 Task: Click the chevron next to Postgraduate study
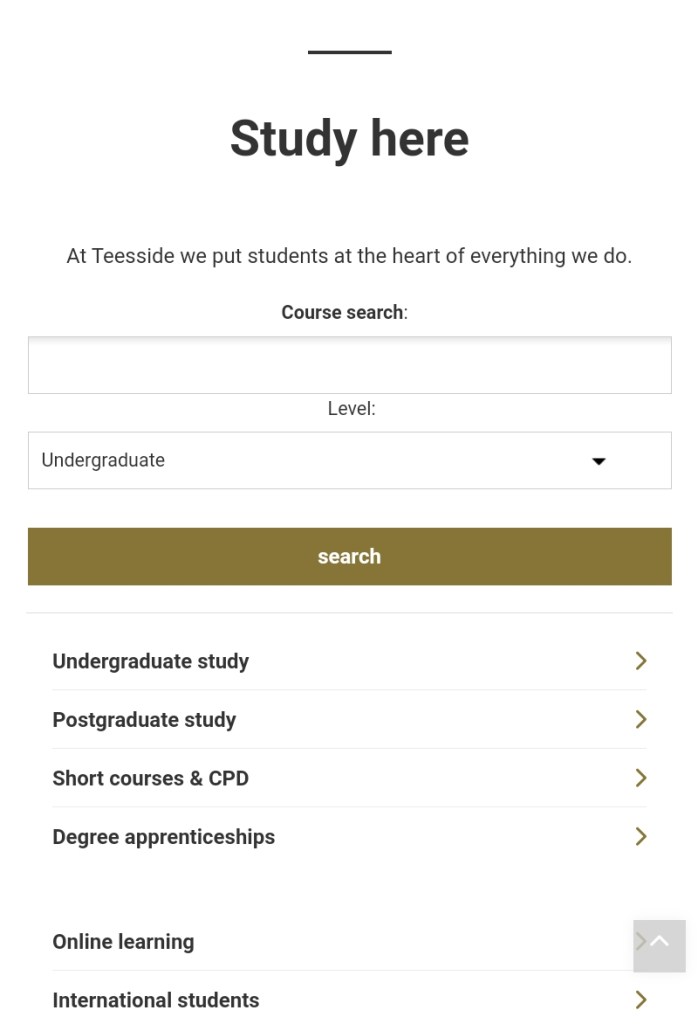[x=641, y=719]
